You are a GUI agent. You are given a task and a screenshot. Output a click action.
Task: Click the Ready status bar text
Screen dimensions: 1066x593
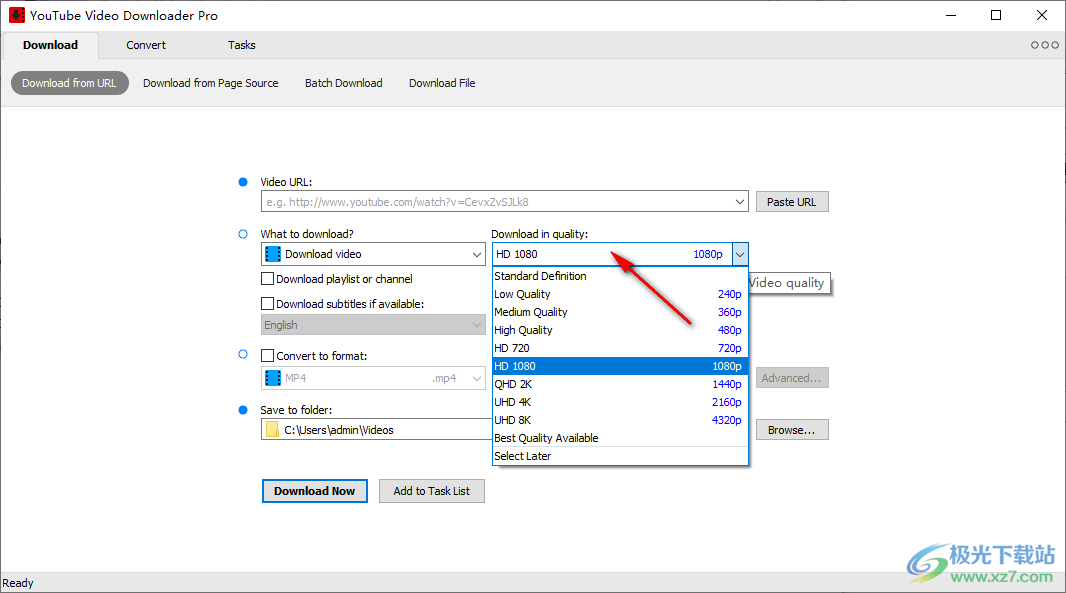pyautogui.click(x=18, y=583)
